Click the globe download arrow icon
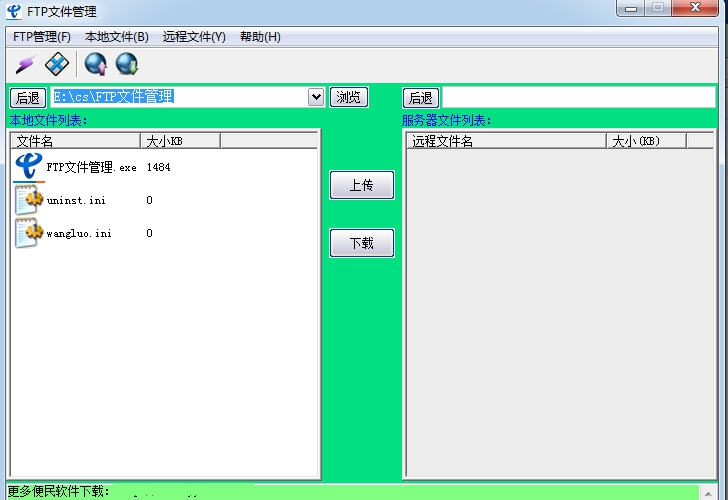 [x=127, y=64]
